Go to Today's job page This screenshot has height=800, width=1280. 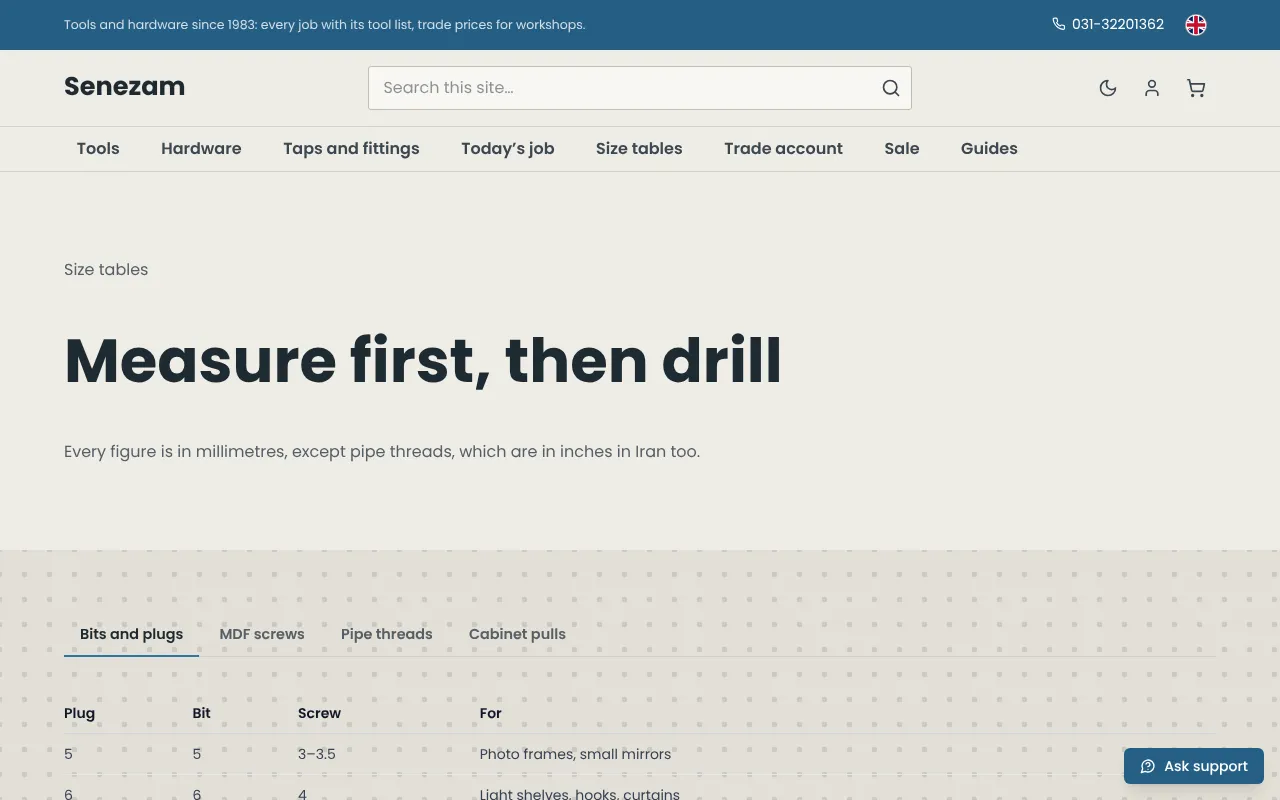coord(508,148)
